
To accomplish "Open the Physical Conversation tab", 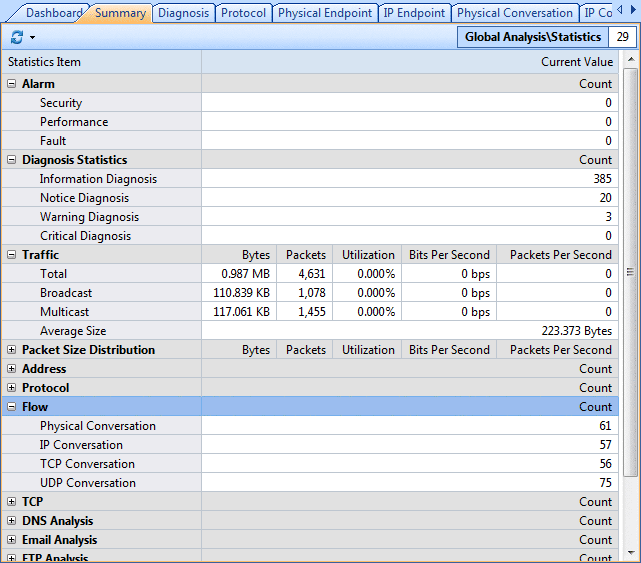I will [x=515, y=13].
